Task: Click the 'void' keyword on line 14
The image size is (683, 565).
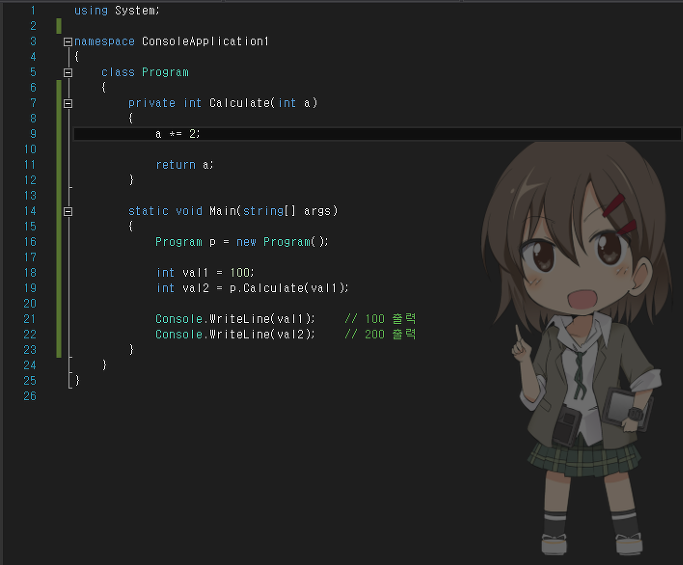Action: (189, 211)
